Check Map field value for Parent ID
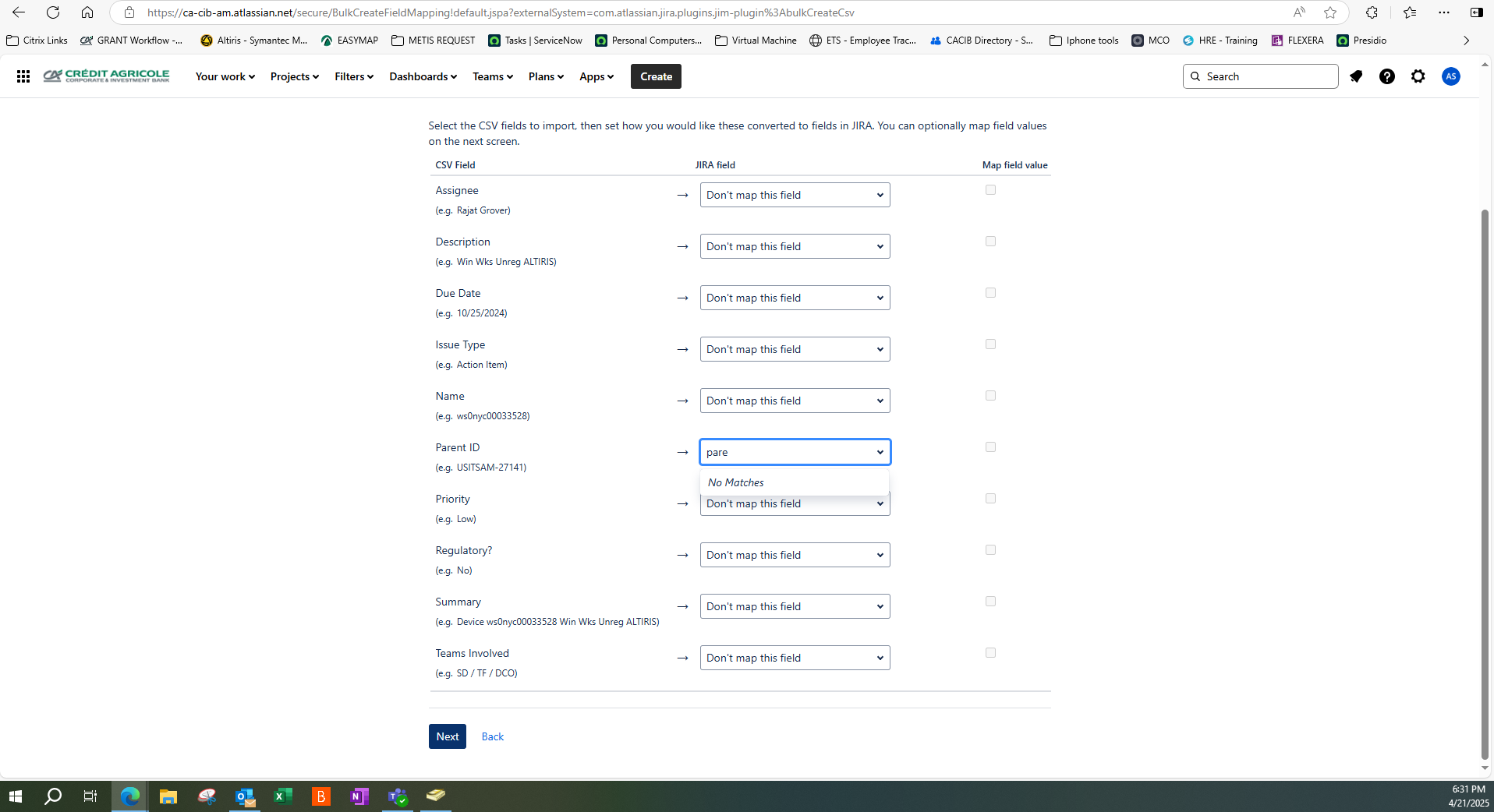Viewport: 1494px width, 812px height. click(x=990, y=447)
